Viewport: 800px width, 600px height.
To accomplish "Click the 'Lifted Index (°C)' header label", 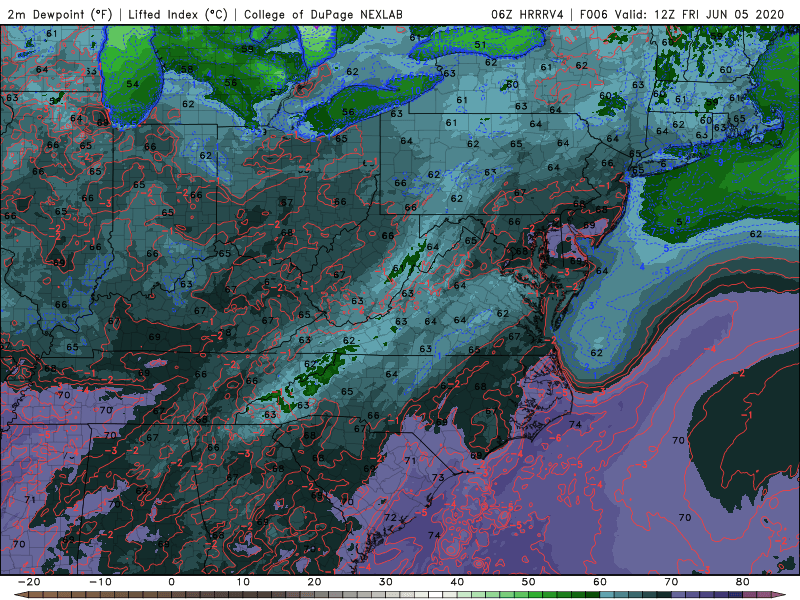I will [178, 14].
